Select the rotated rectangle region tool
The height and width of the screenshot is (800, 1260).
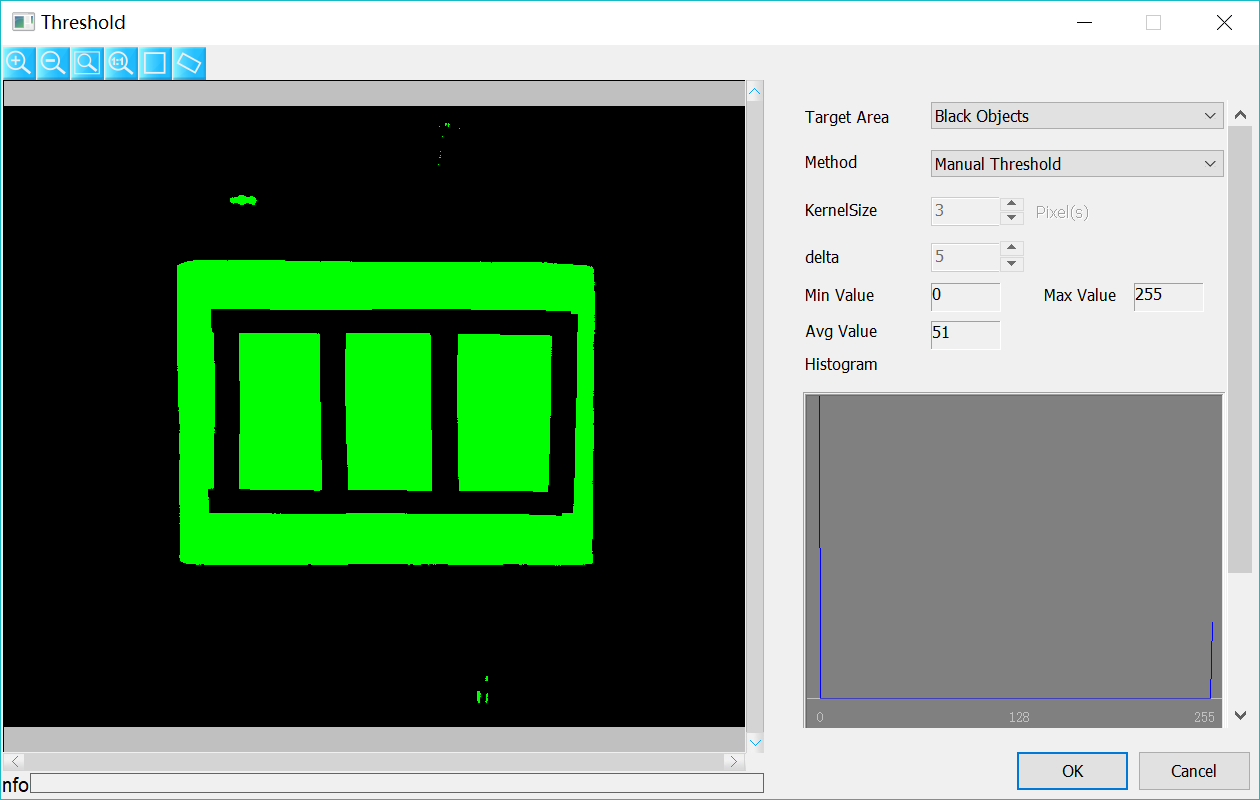click(189, 63)
